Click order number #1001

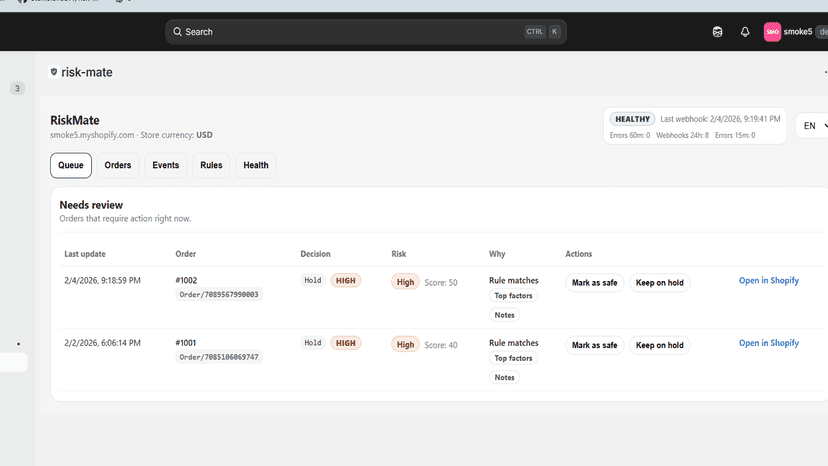(x=185, y=343)
